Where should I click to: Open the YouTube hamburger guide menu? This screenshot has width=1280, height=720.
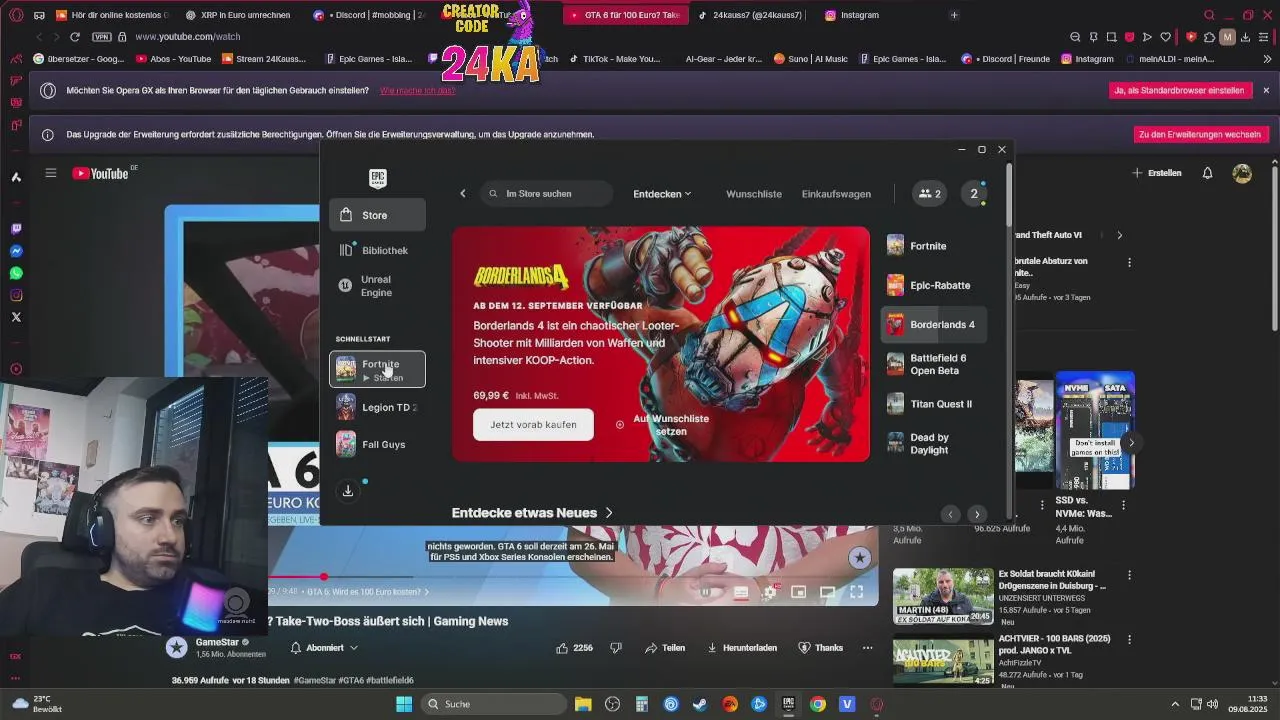51,173
